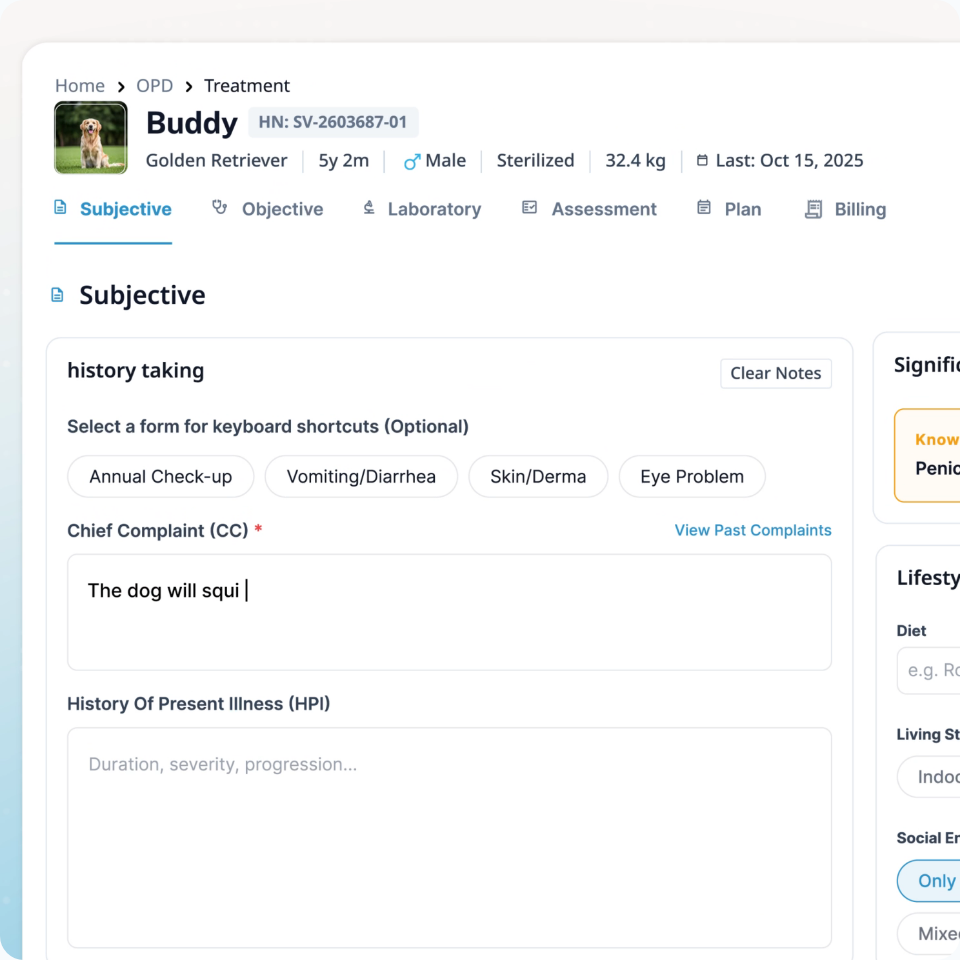This screenshot has height=960, width=960.
Task: Click the Billing receipt icon
Action: click(814, 209)
